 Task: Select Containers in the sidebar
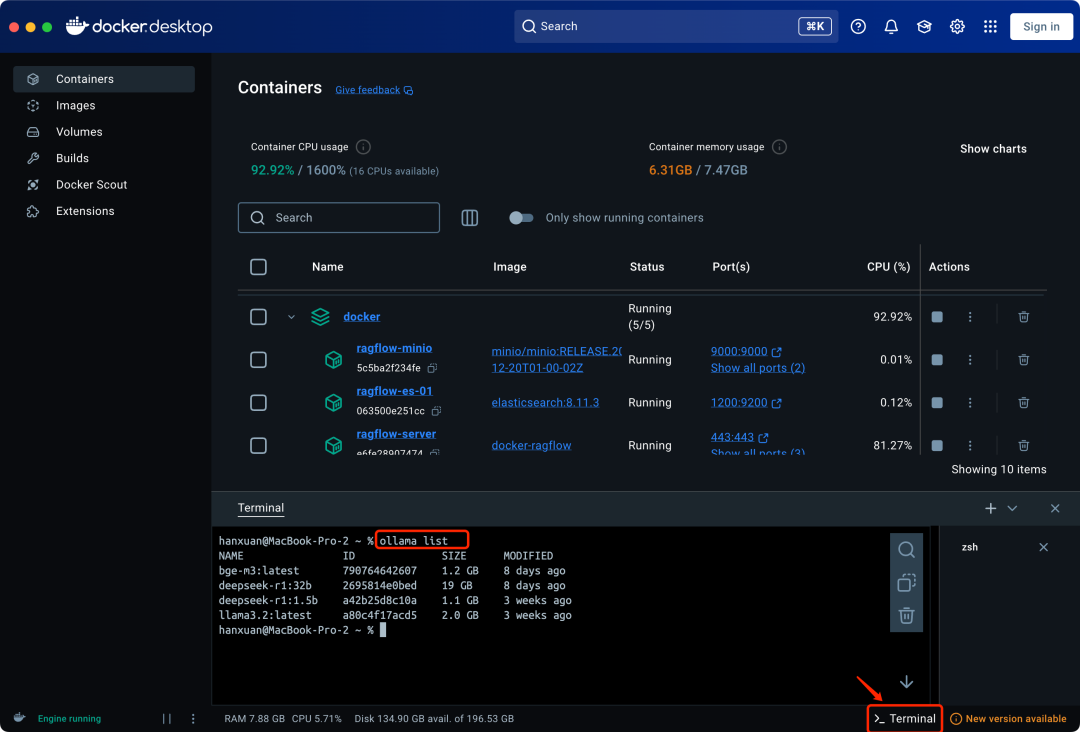pos(104,79)
